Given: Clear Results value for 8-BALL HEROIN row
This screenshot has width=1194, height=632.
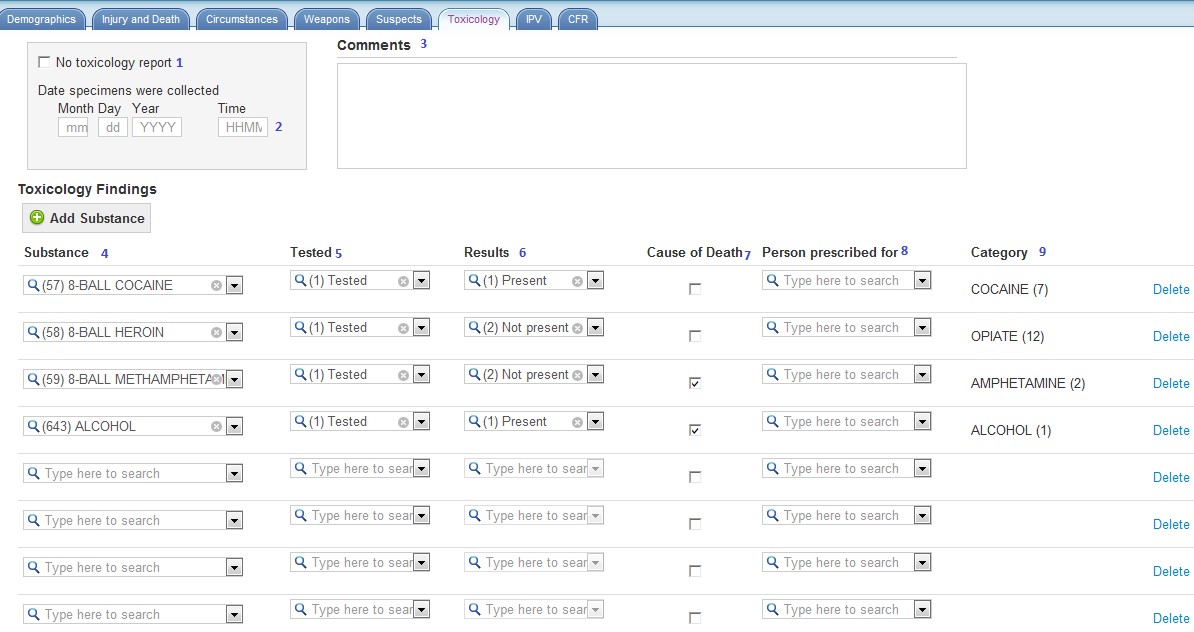Looking at the screenshot, I should 577,329.
